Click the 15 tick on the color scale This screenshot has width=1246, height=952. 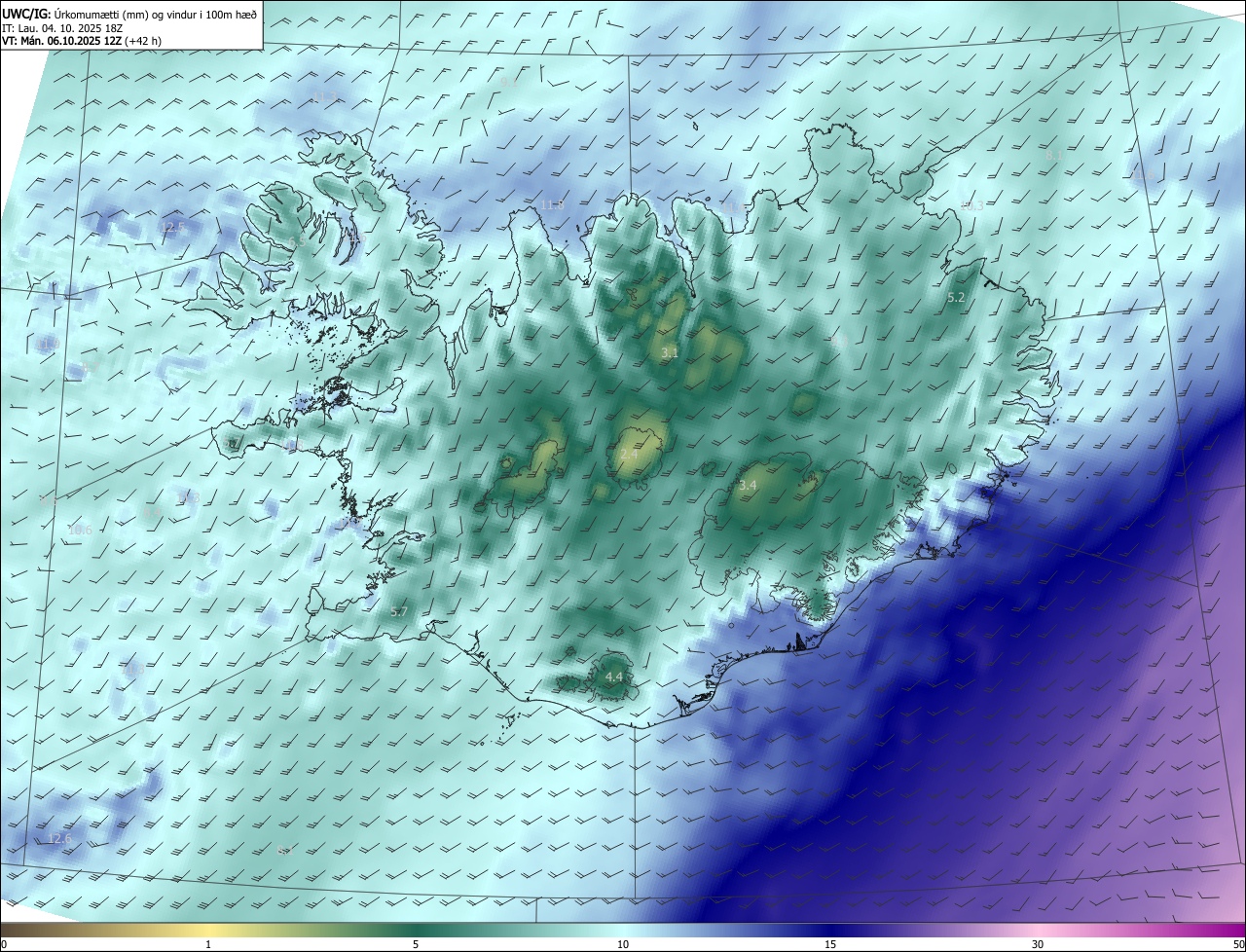tap(830, 944)
